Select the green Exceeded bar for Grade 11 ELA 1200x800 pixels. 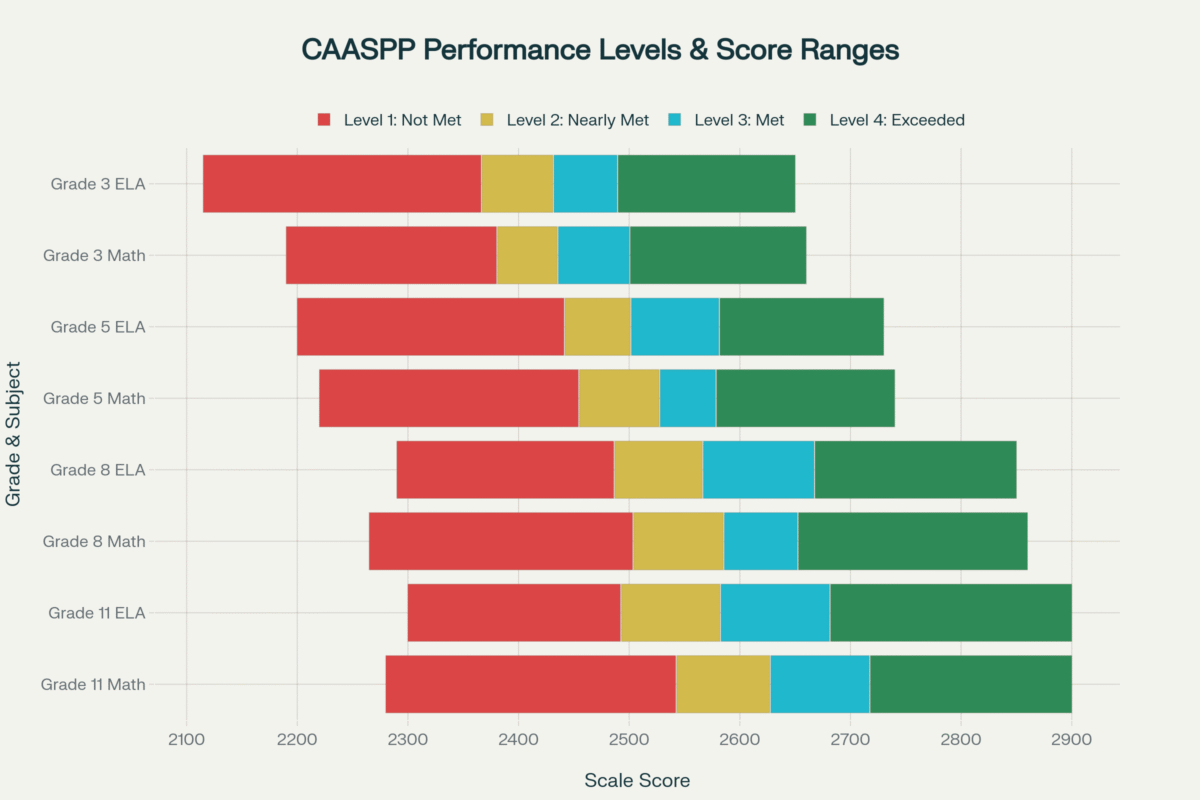coord(951,613)
